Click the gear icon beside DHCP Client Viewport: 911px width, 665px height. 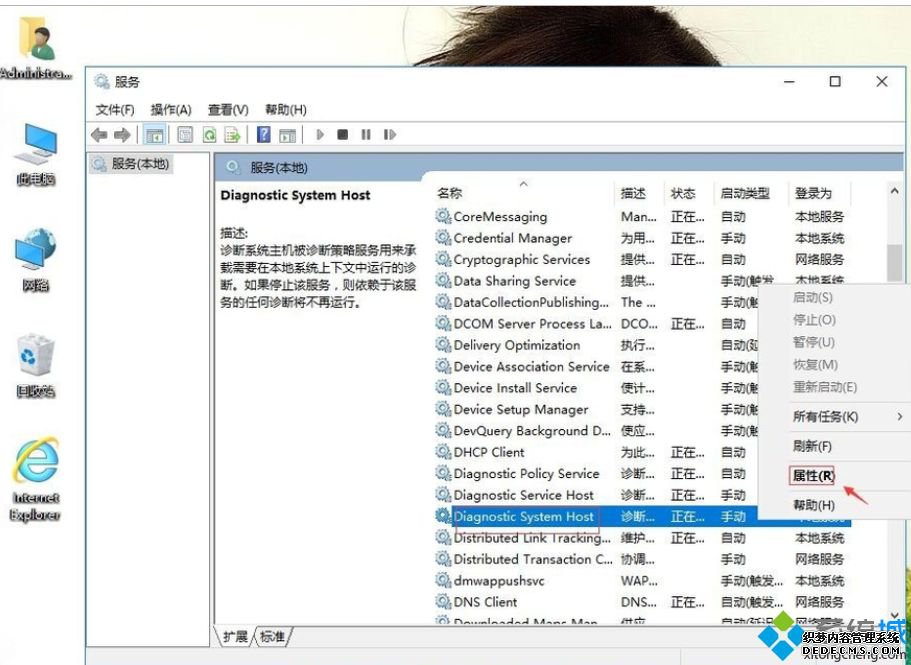pyautogui.click(x=443, y=452)
